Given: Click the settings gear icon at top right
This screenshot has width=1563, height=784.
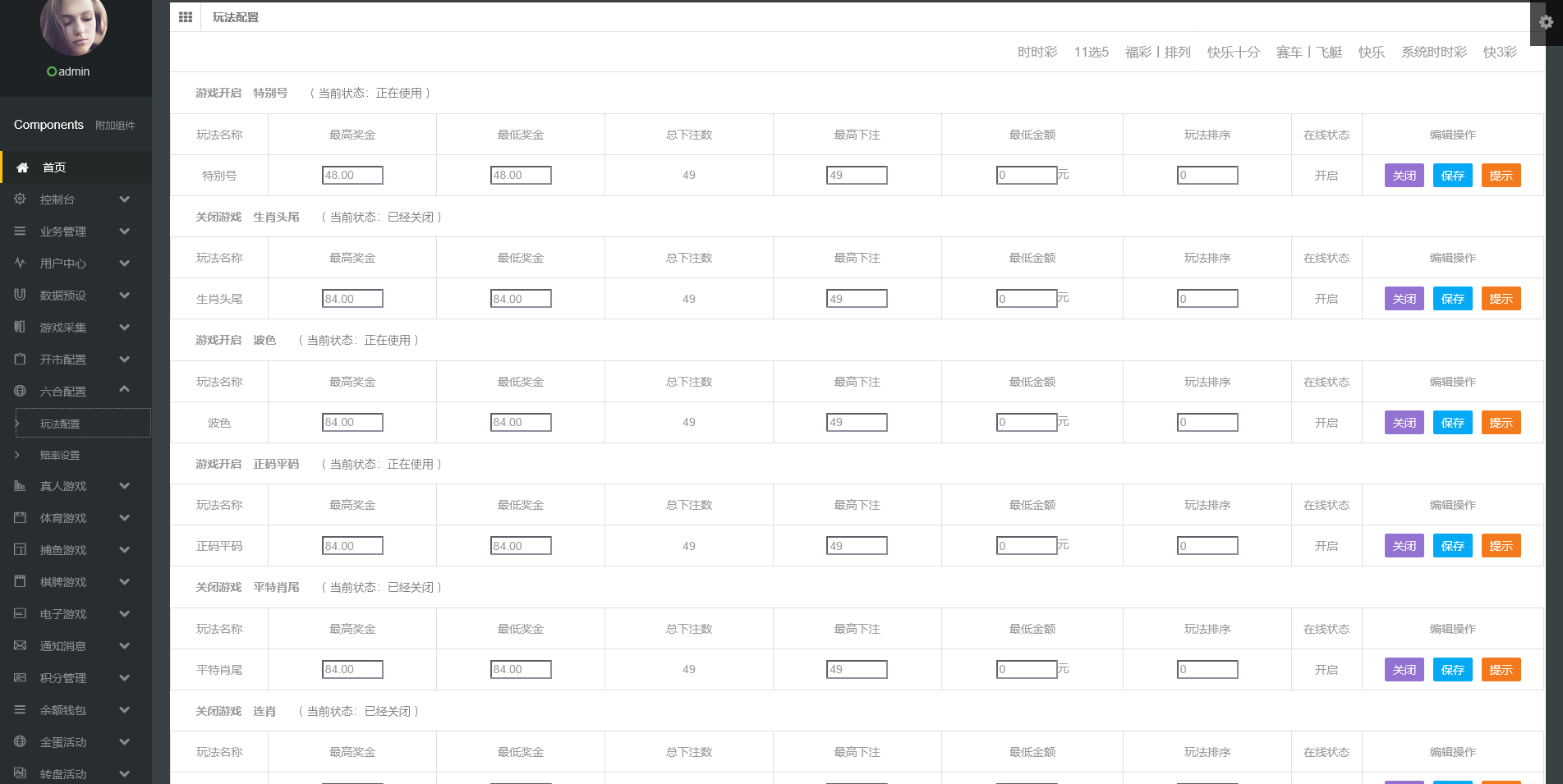Looking at the screenshot, I should [x=1546, y=22].
